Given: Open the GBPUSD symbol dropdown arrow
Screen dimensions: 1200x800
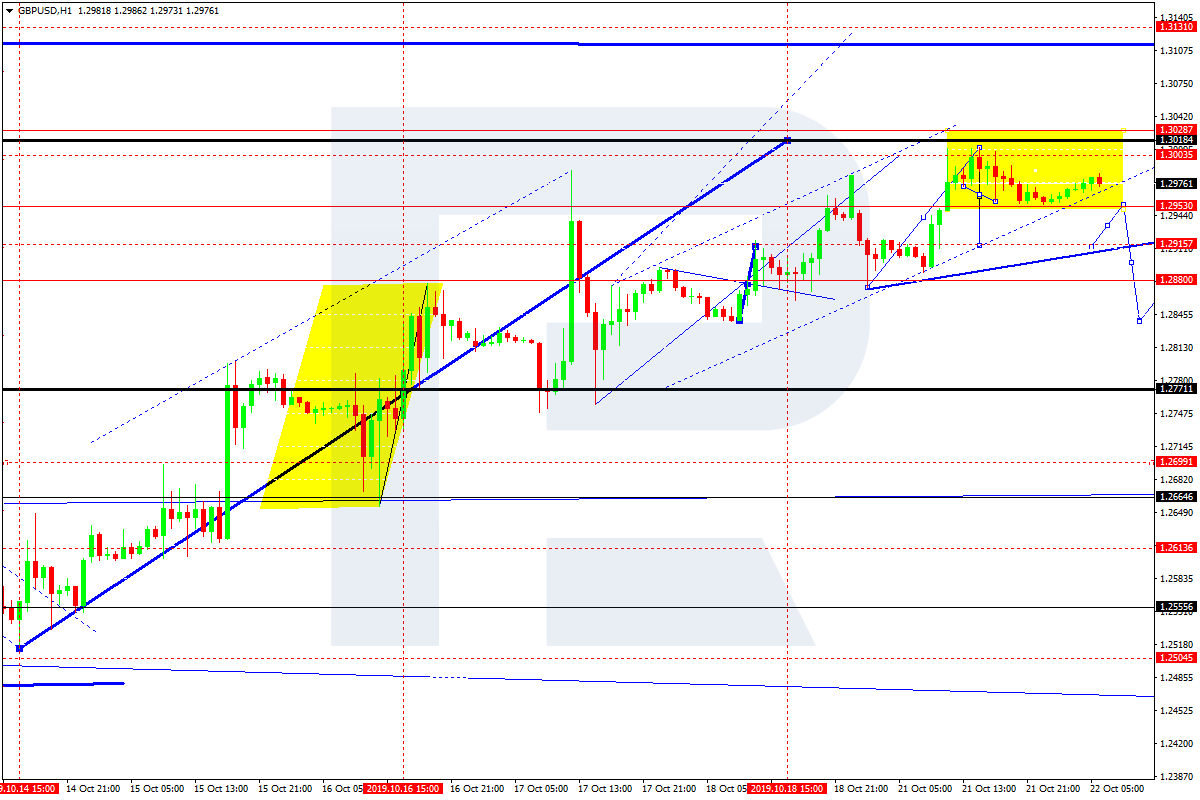Looking at the screenshot, I should tap(8, 7).
